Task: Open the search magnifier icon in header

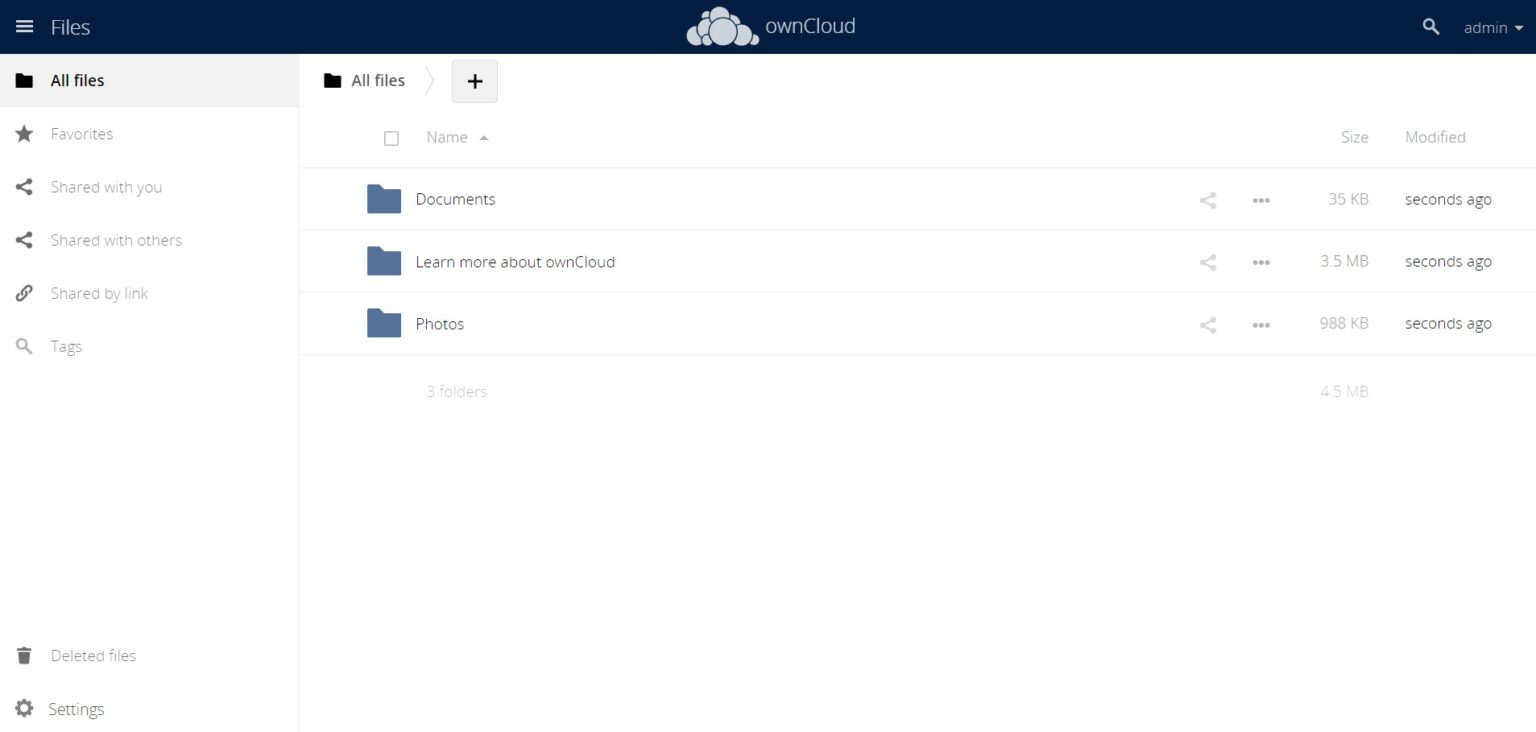Action: click(x=1431, y=27)
